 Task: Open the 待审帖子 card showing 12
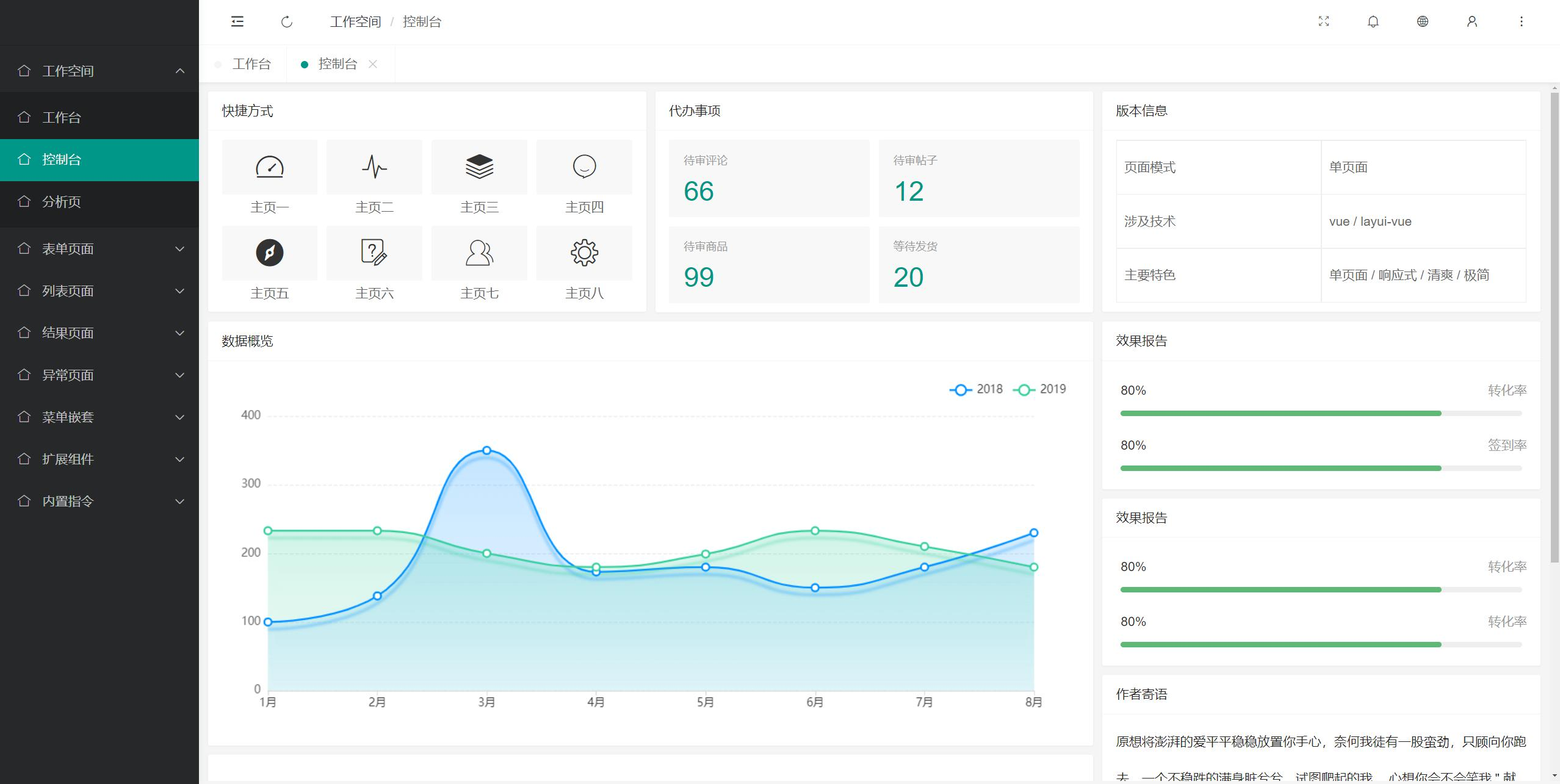(x=979, y=178)
